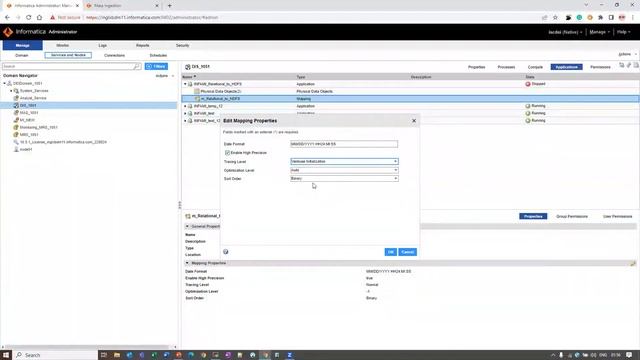Click the Filters button
The image size is (640, 360).
156,66
